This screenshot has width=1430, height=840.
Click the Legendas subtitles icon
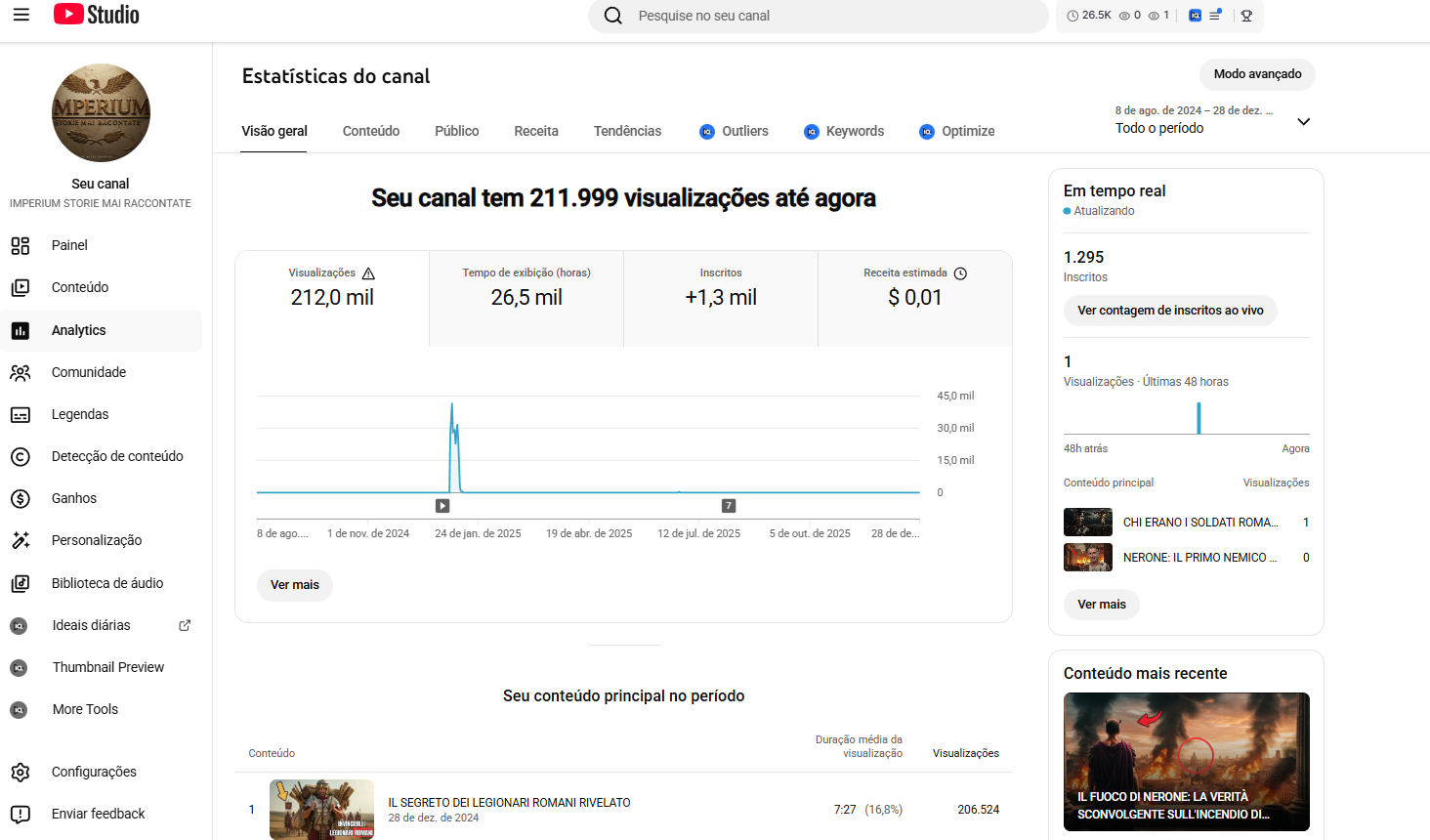(21, 414)
